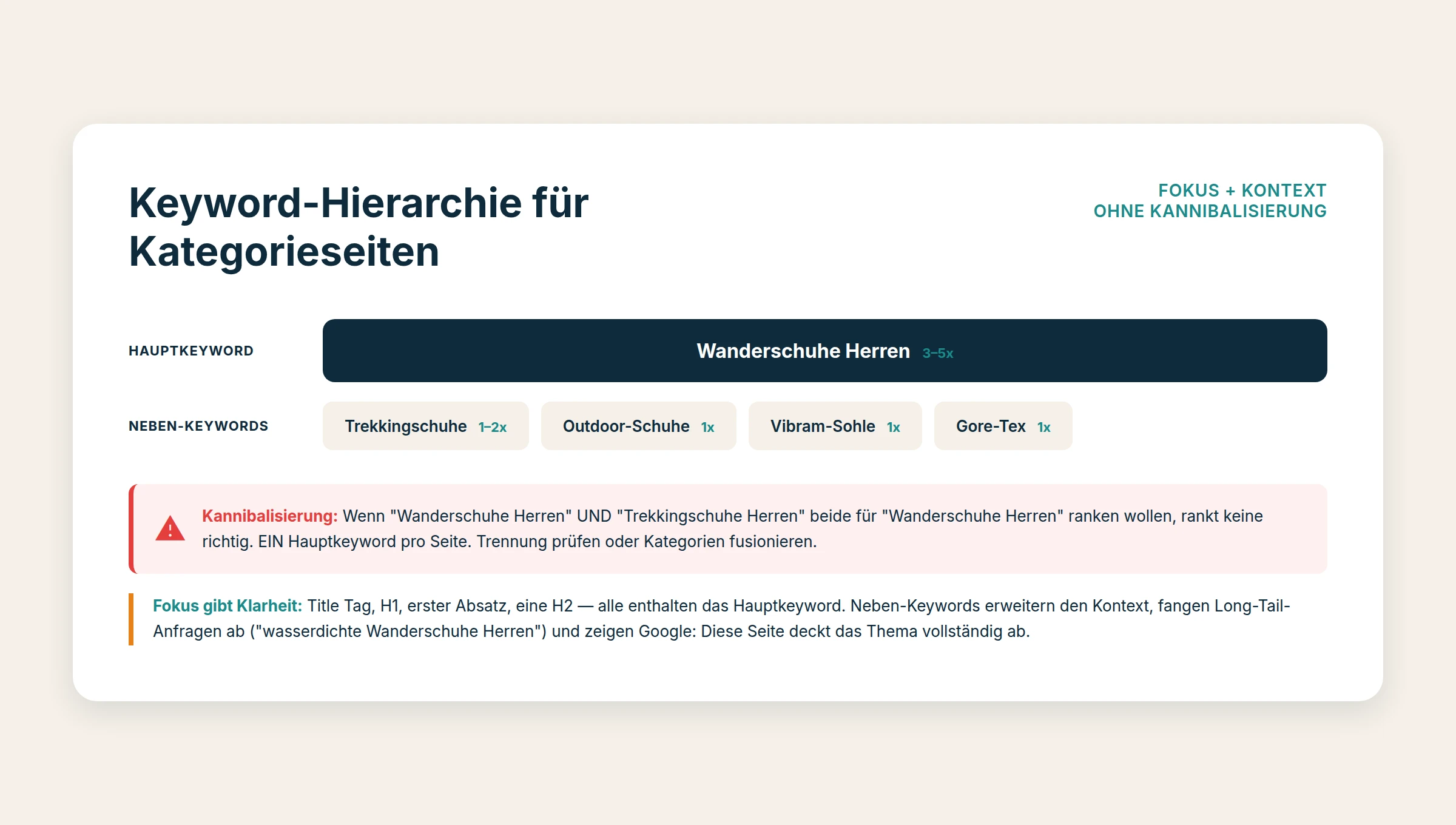Click the 1–2x count beside Trekkingschuhe

(493, 427)
